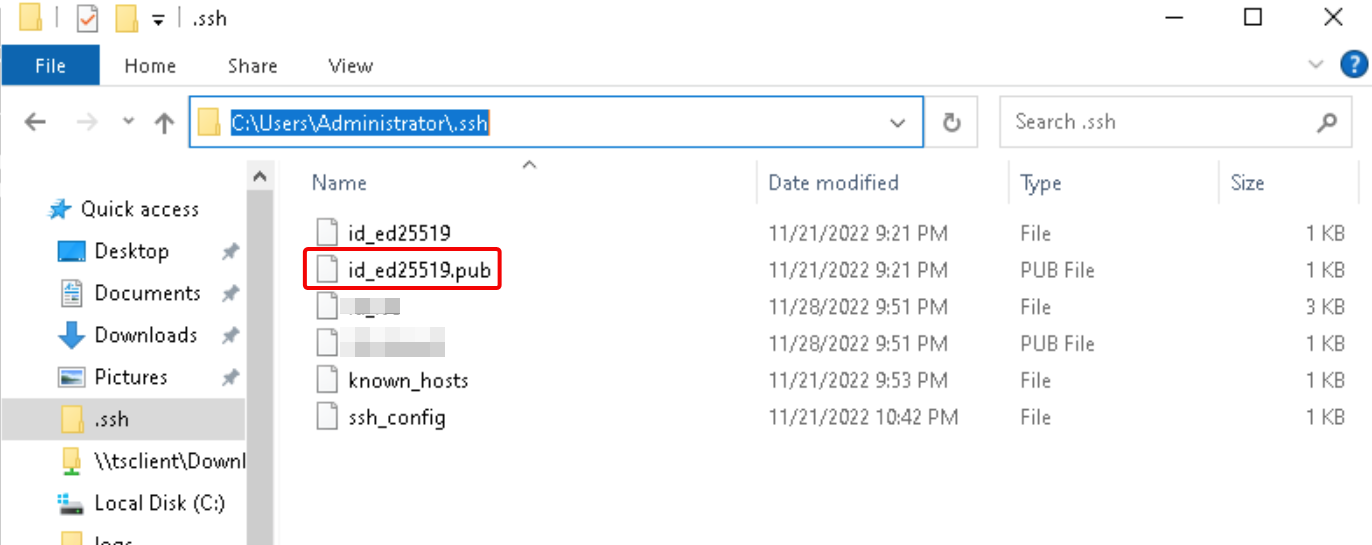Sort files by Date modified column

tap(833, 182)
